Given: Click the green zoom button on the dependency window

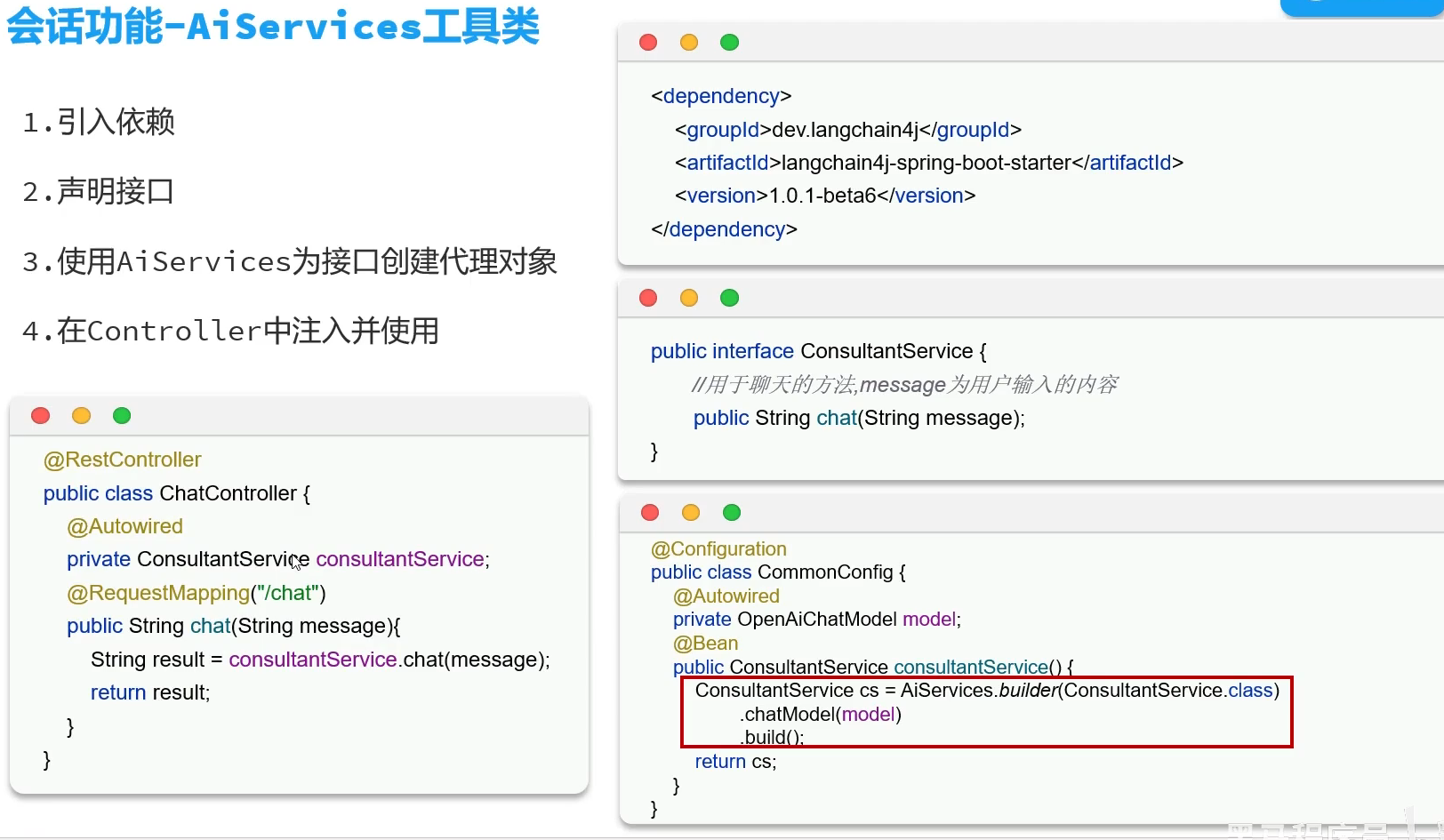Looking at the screenshot, I should pyautogui.click(x=729, y=42).
